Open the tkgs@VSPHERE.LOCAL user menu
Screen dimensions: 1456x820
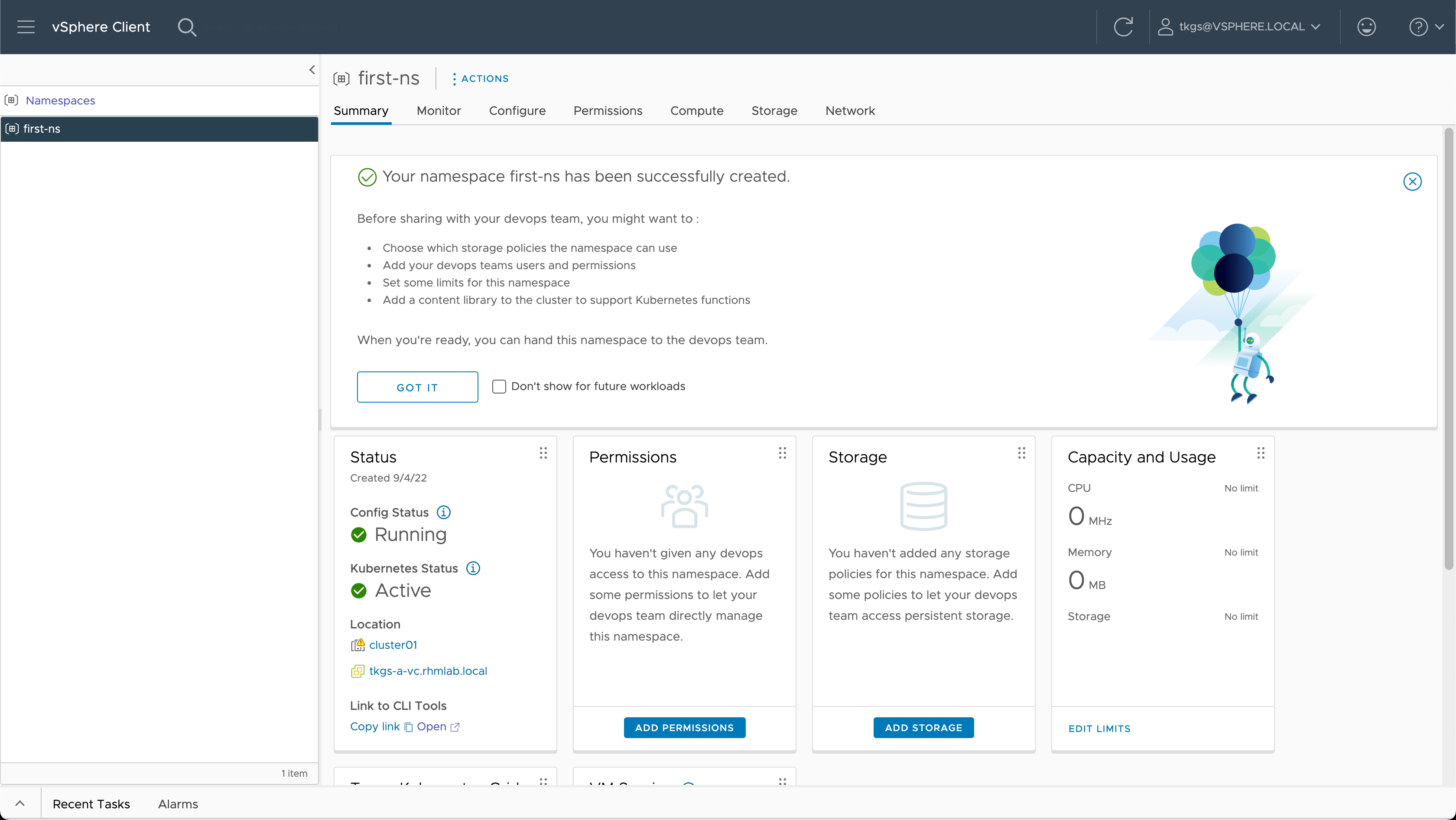click(1238, 26)
